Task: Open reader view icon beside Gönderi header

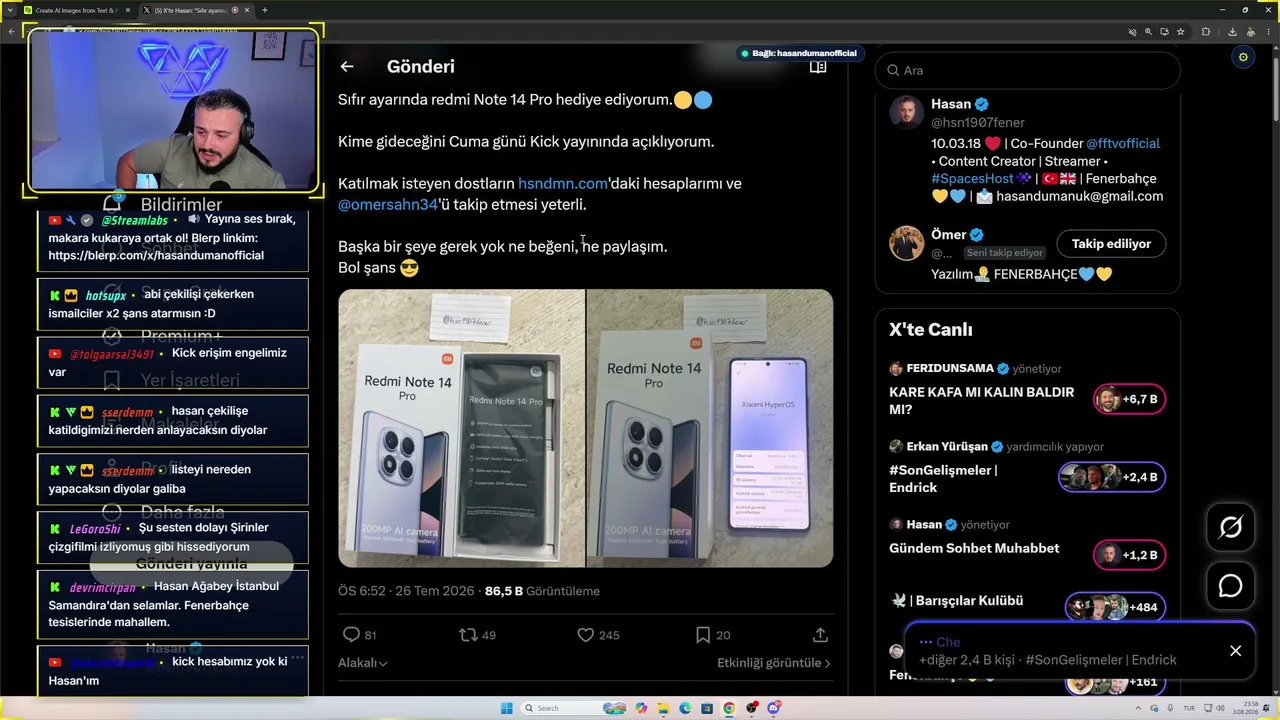Action: tap(818, 67)
